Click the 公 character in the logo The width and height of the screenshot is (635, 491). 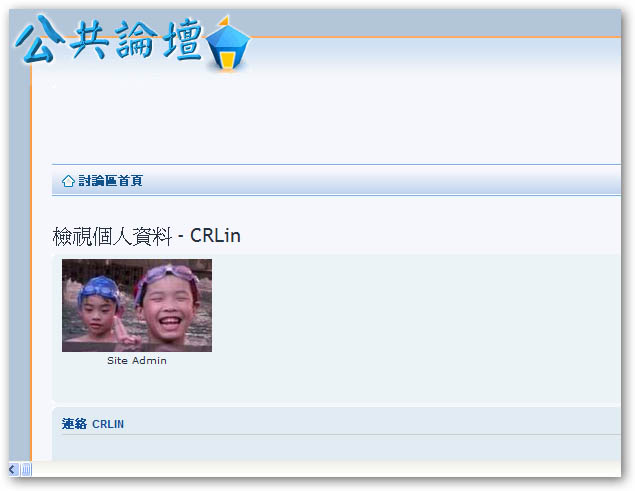pos(40,40)
